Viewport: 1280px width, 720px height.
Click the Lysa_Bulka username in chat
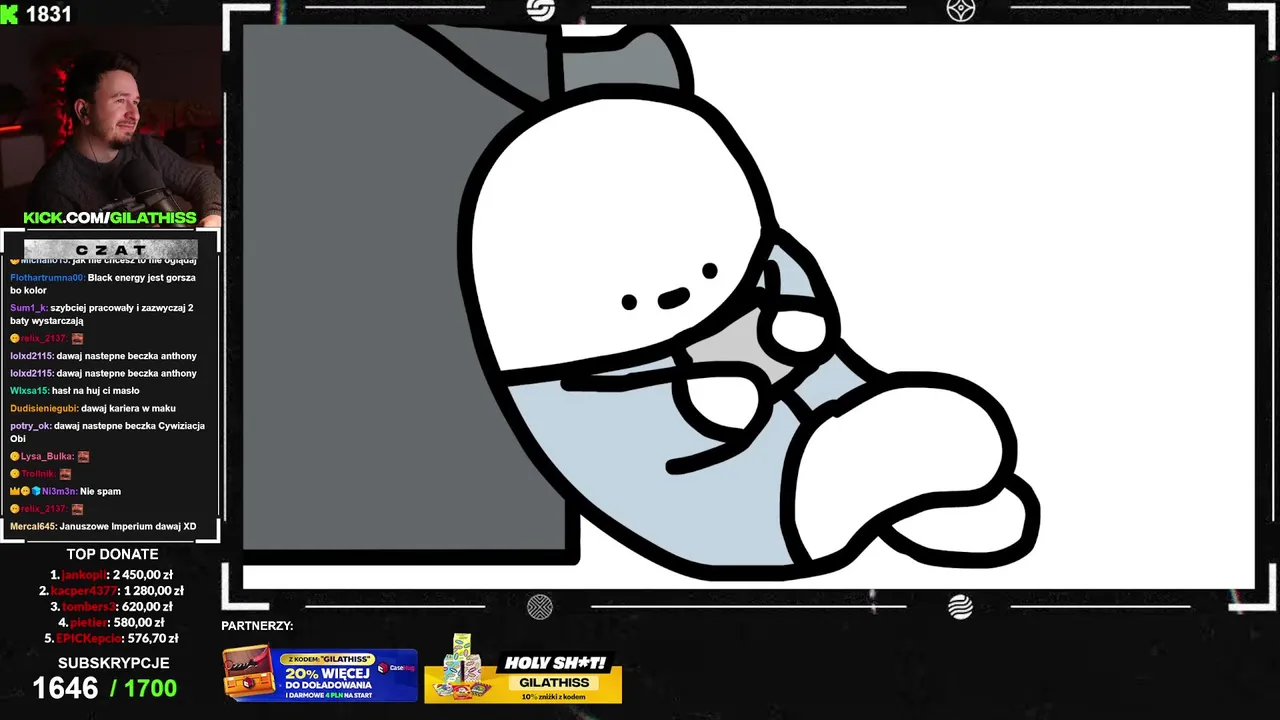coord(47,456)
